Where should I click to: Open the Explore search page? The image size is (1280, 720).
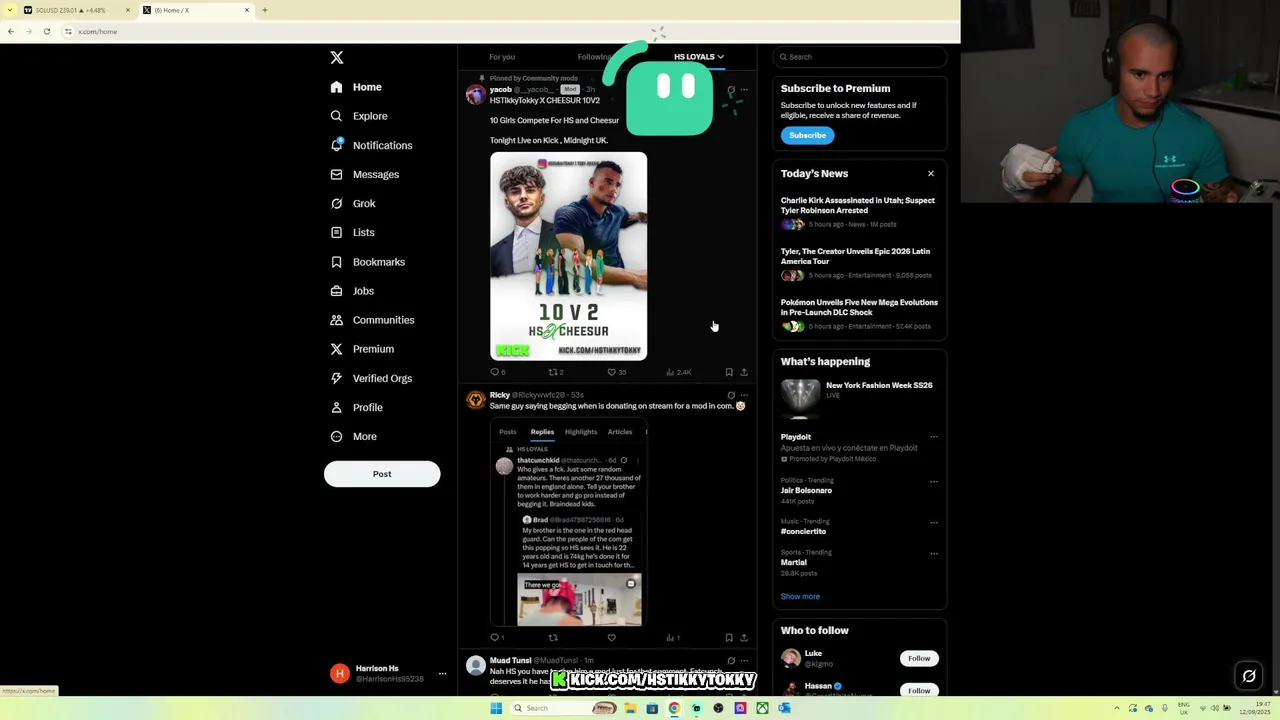point(359,116)
